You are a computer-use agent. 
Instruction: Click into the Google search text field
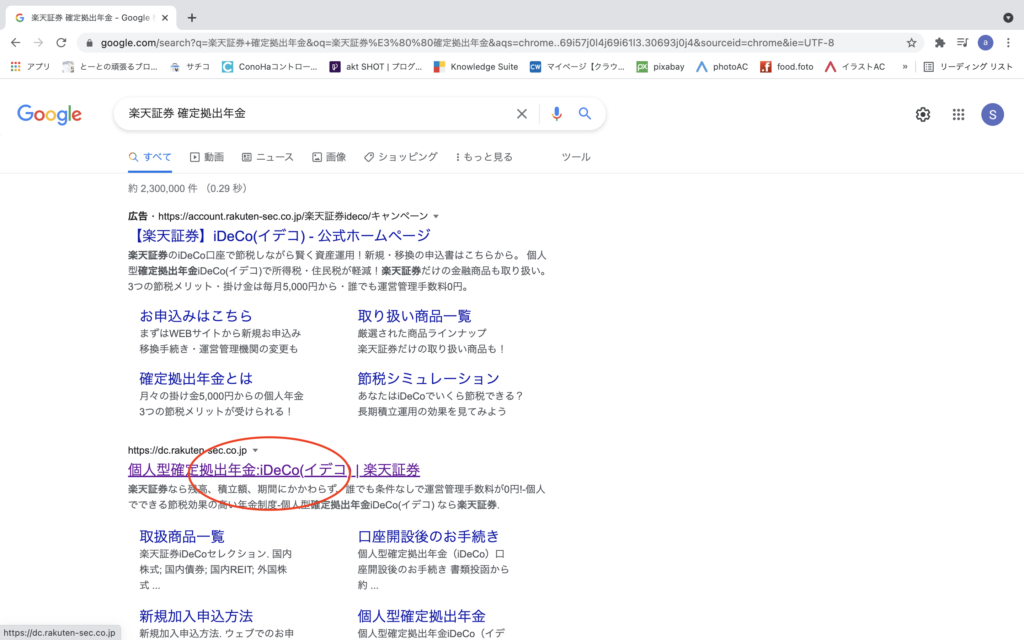310,114
